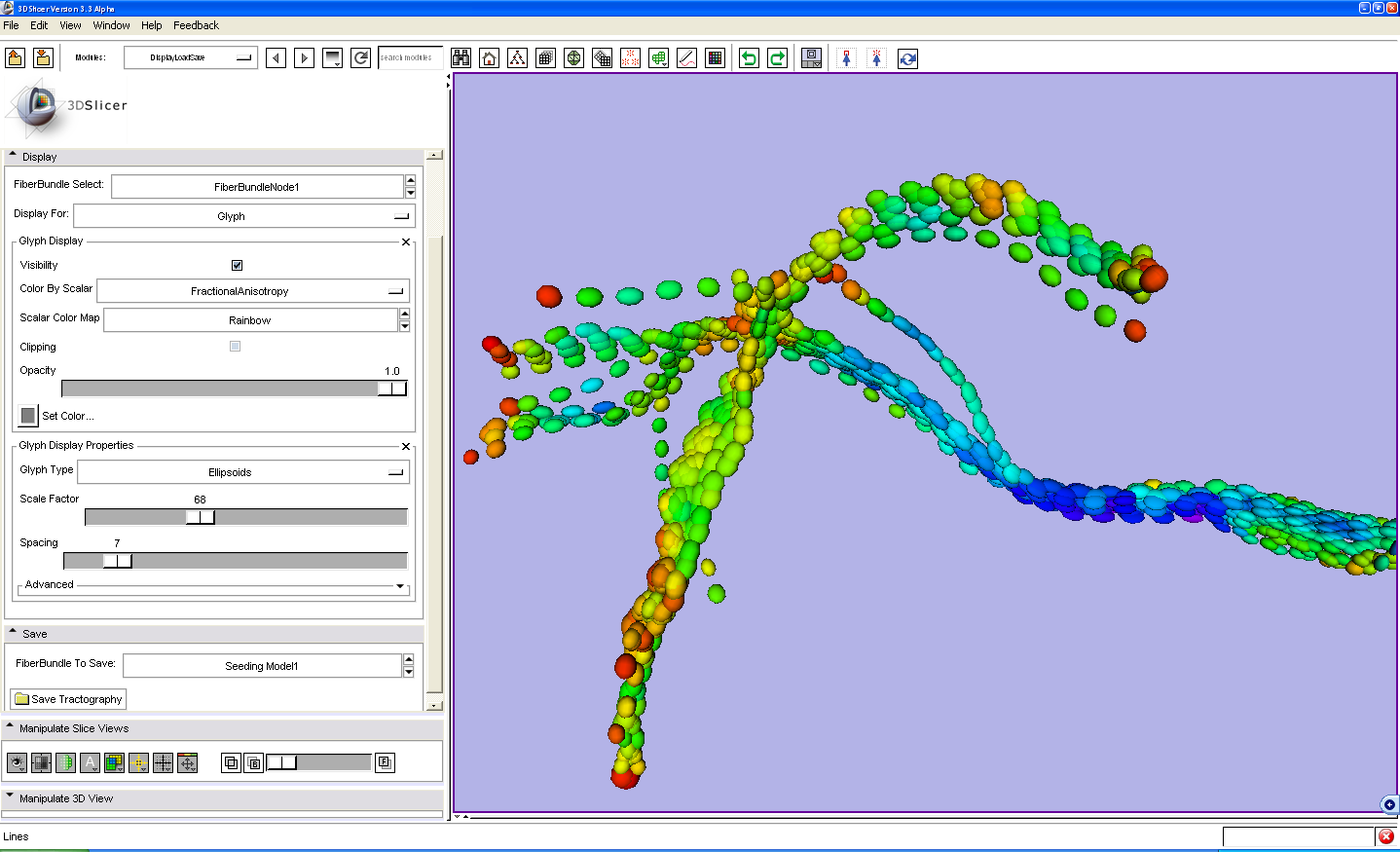Click the green undo arrow icon
The height and width of the screenshot is (852, 1400).
click(x=749, y=58)
